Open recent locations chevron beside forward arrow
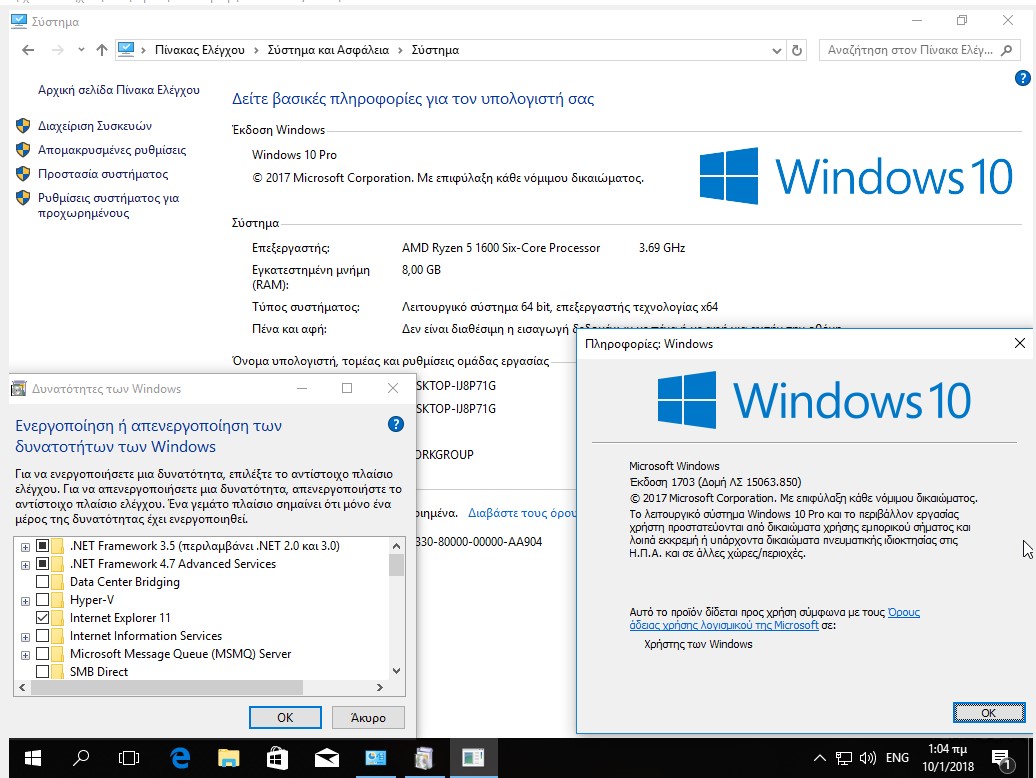 (81, 50)
